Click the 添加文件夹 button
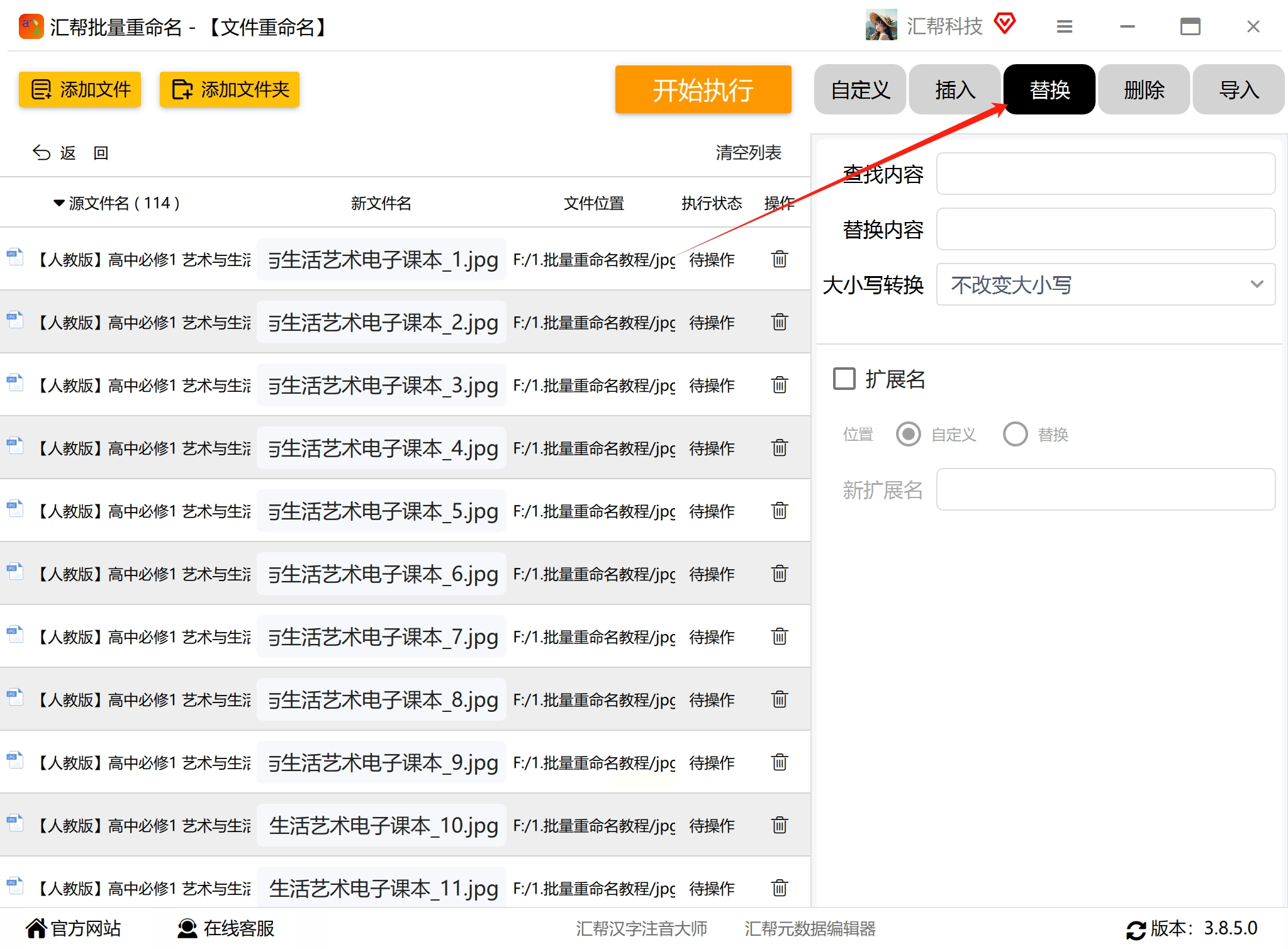 point(230,89)
